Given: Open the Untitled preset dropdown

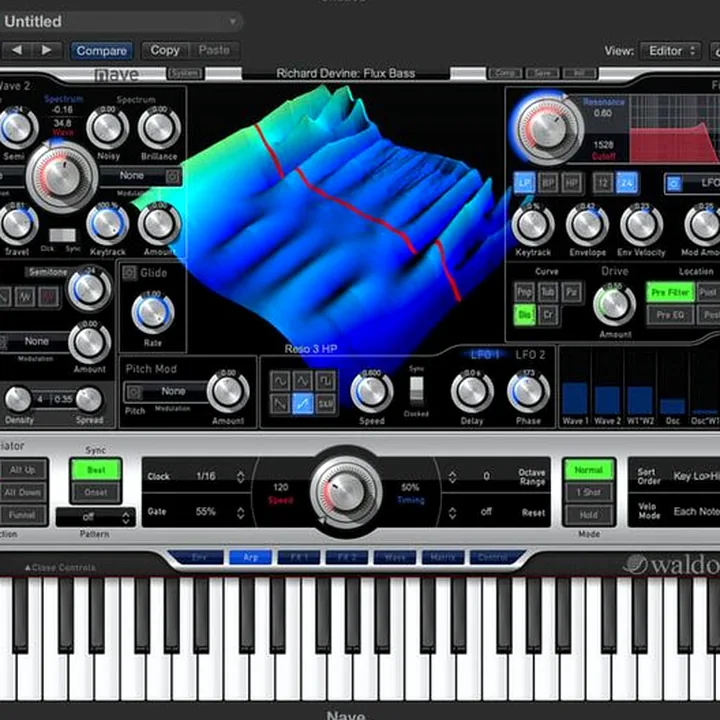Looking at the screenshot, I should click(x=121, y=22).
